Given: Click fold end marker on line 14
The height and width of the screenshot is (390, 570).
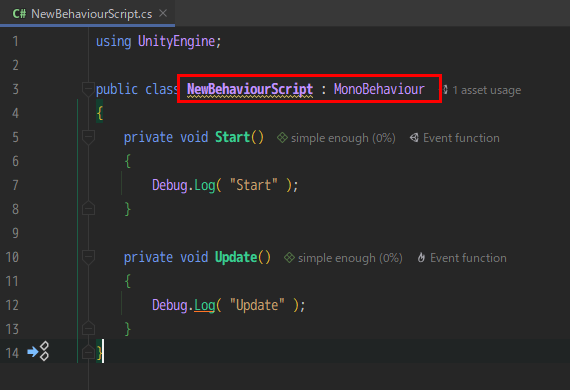Looking at the screenshot, I should [x=88, y=353].
